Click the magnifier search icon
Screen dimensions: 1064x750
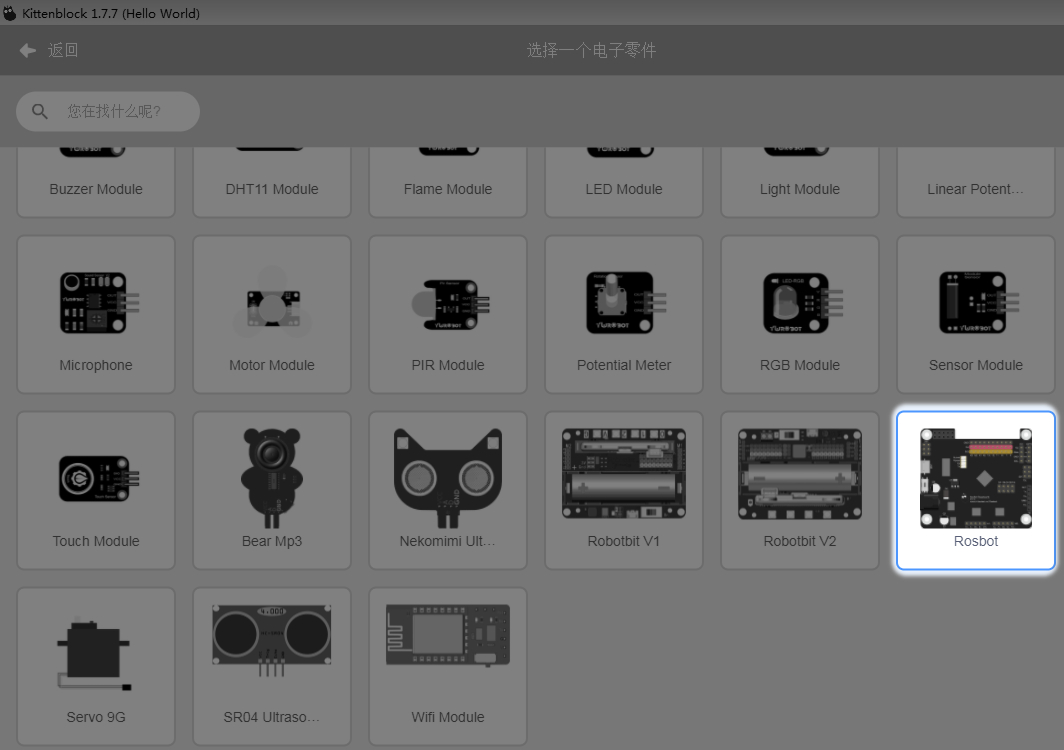(40, 111)
